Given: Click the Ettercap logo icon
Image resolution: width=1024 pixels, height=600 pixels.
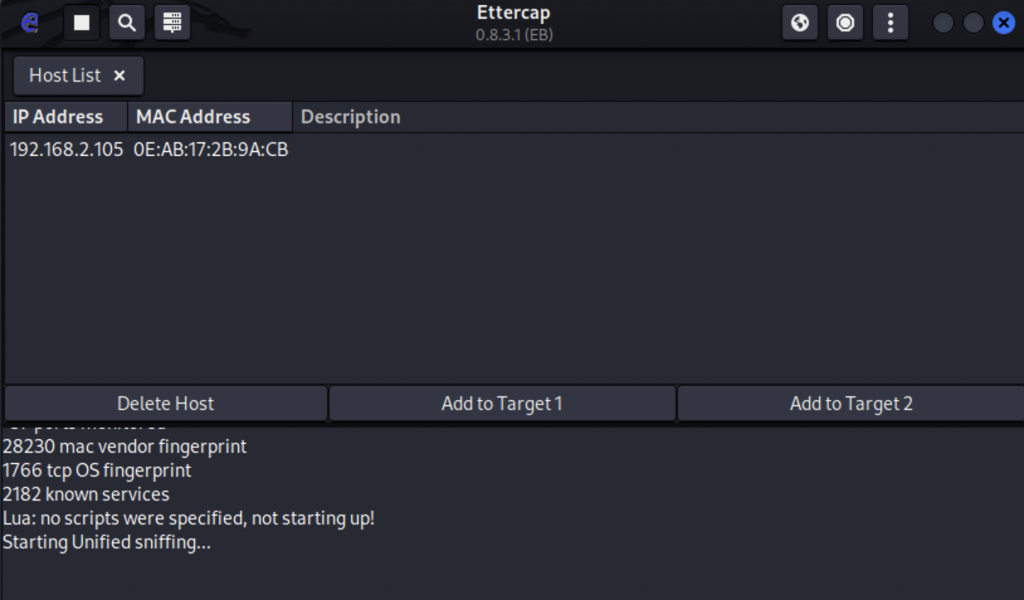Looking at the screenshot, I should pos(29,23).
